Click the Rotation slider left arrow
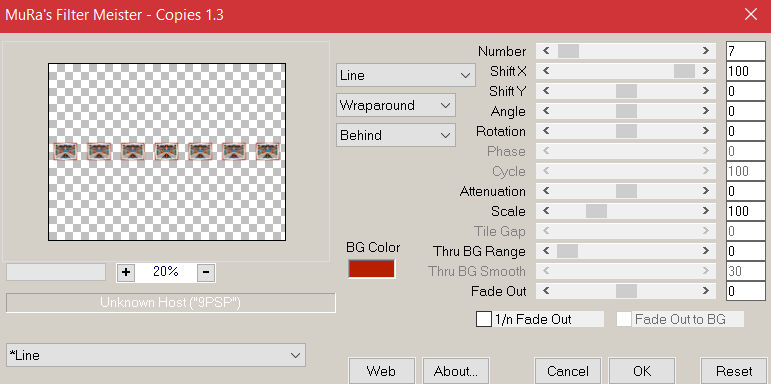 (x=546, y=131)
